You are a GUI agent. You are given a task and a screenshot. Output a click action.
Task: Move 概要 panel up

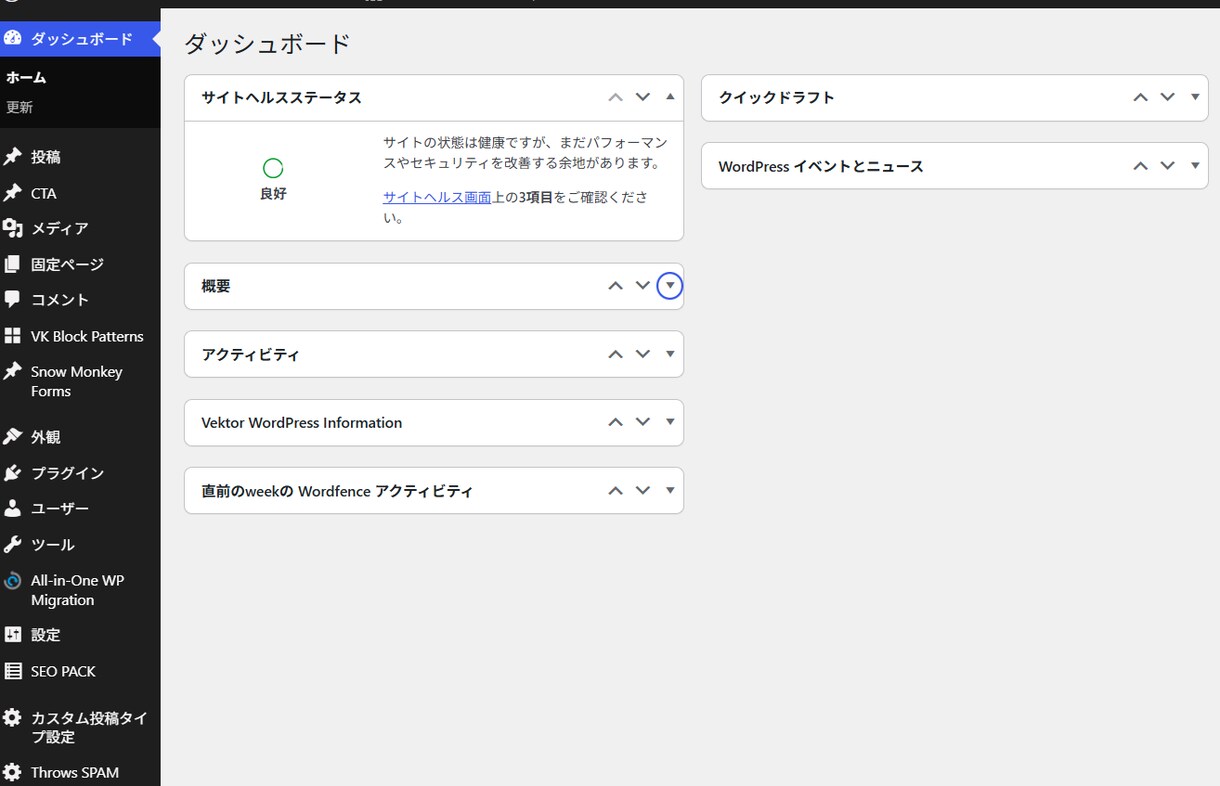point(616,286)
